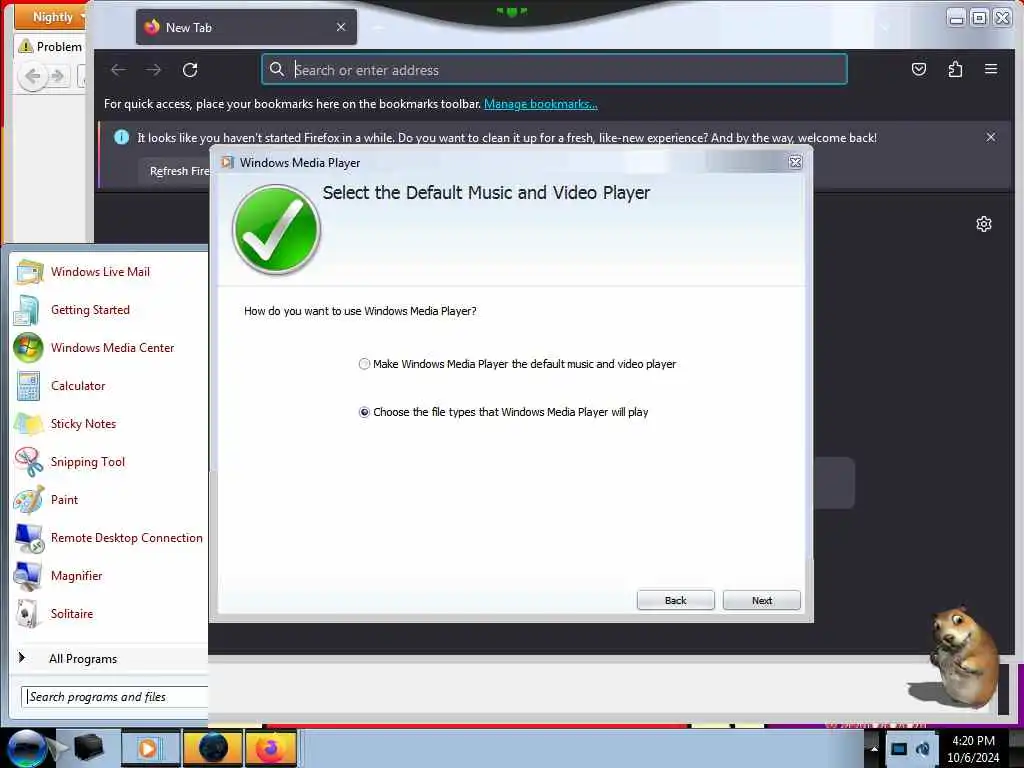Click the Windows Media Center icon

(28, 348)
